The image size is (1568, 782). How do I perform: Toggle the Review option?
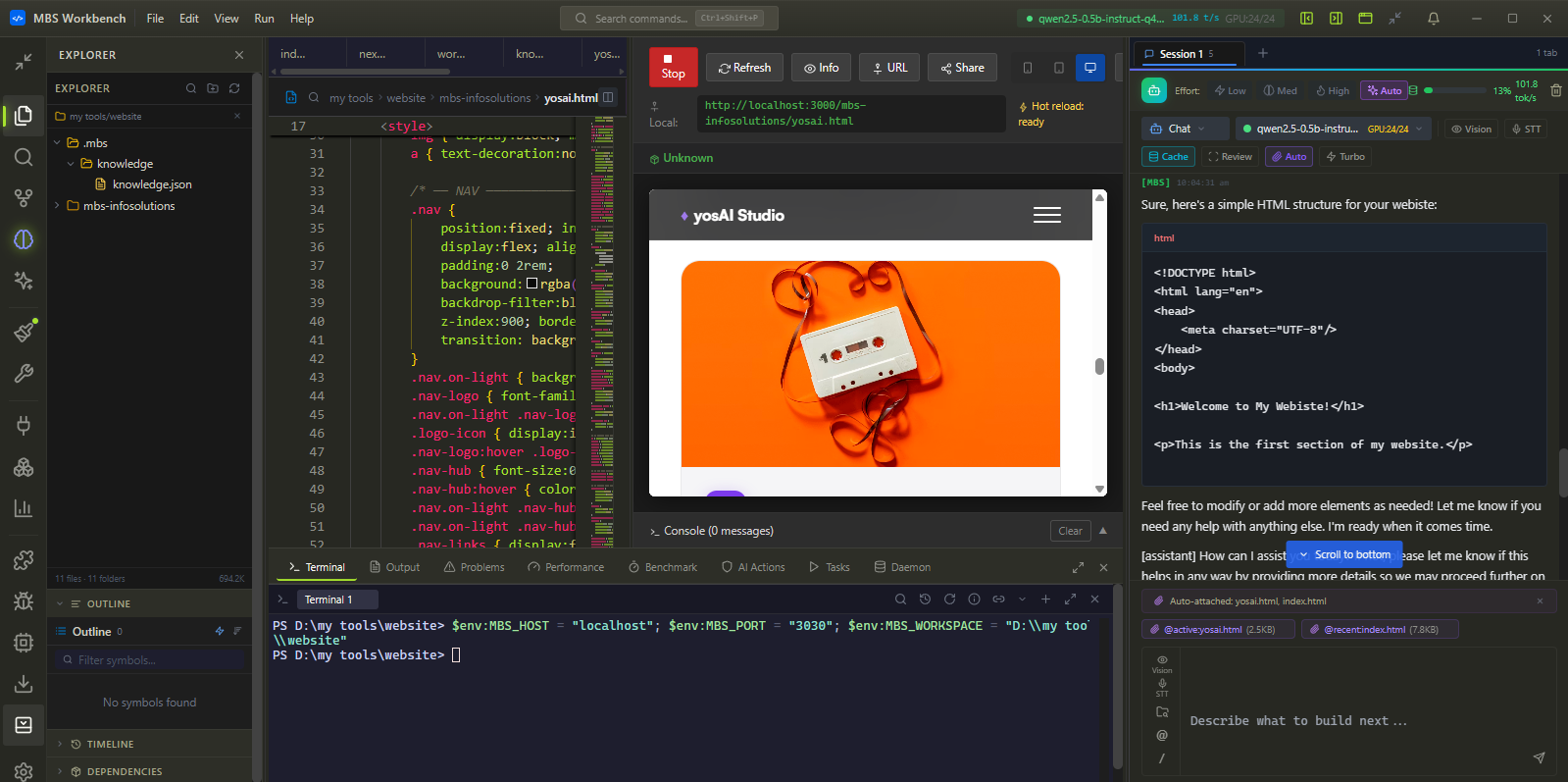(x=1230, y=157)
